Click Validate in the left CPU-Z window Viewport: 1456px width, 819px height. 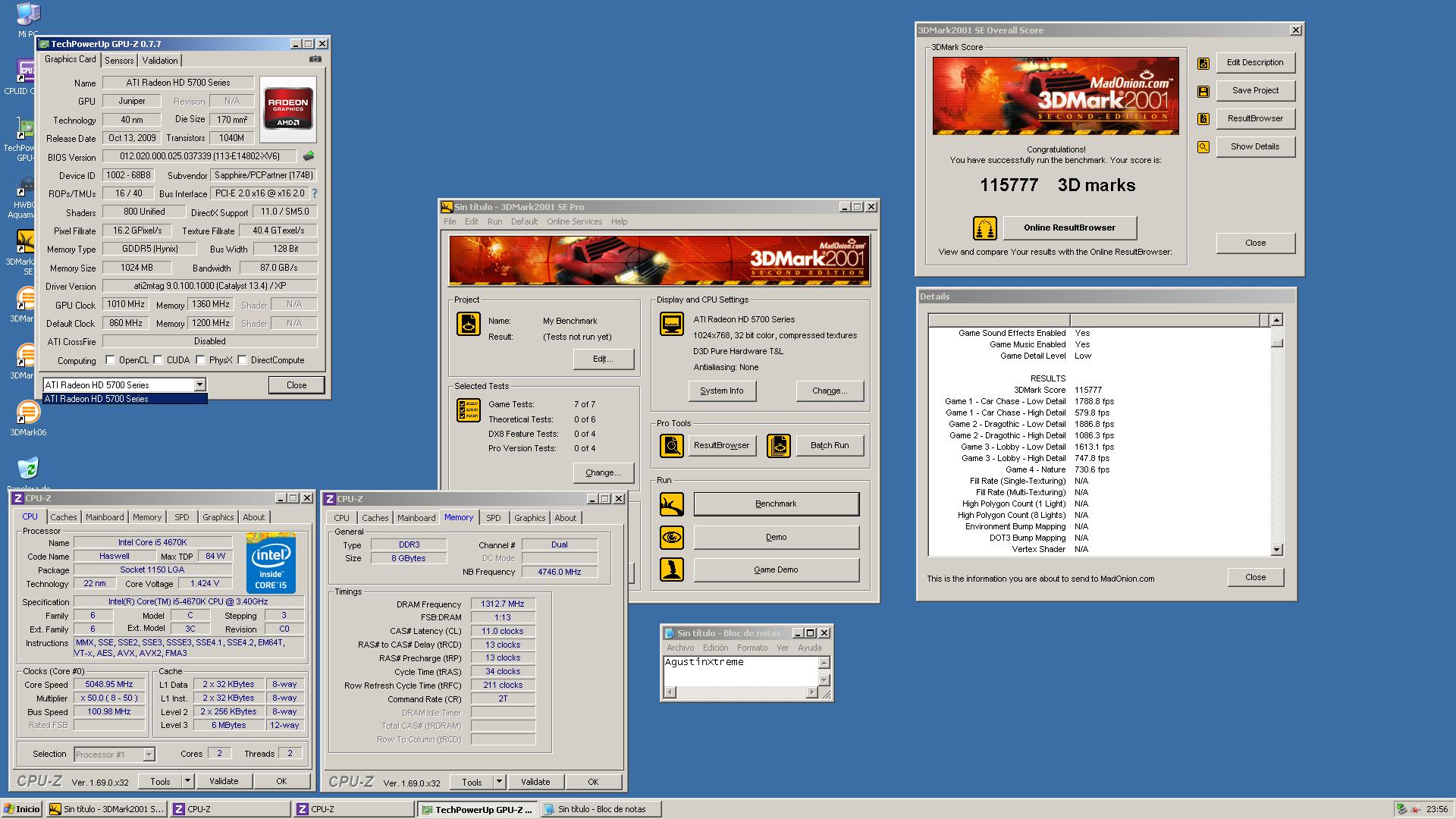click(x=224, y=781)
